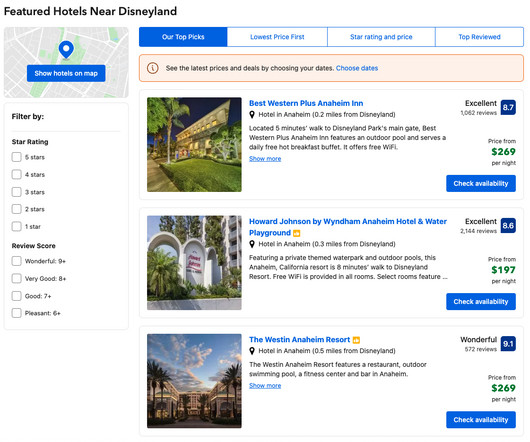The width and height of the screenshot is (530, 442).
Task: Select the Pleasant: 6+ checkbox
Action: point(17,313)
